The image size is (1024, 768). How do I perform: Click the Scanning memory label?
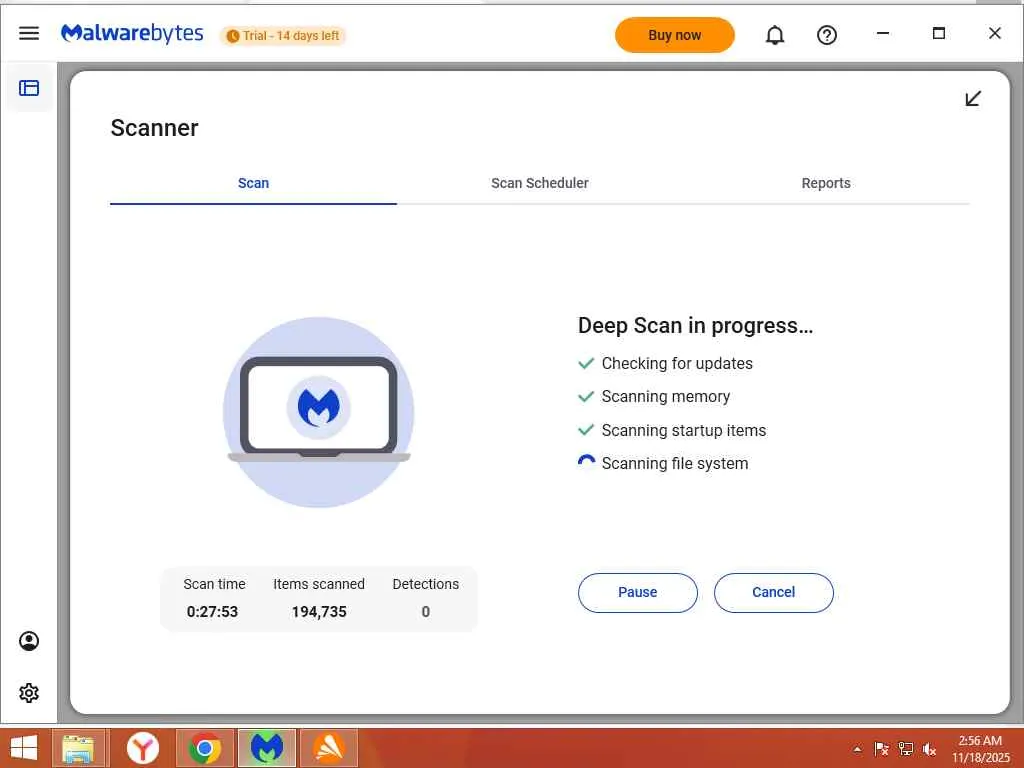click(x=665, y=396)
